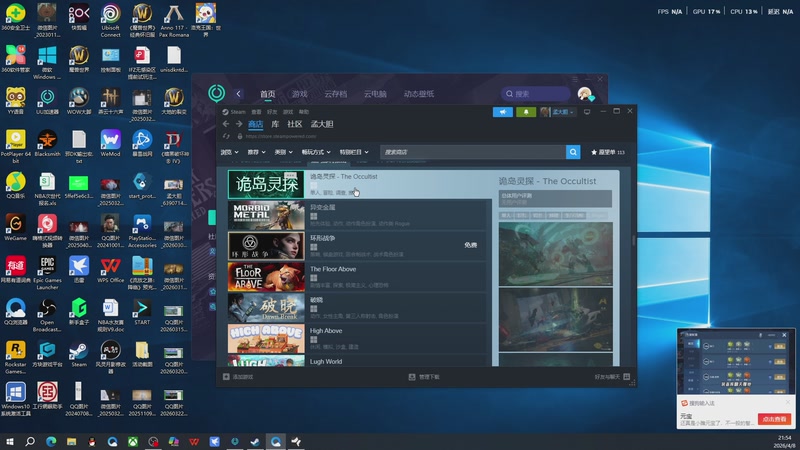Expand the 类别 dropdown in Steam store
The width and height of the screenshot is (800, 450).
pyautogui.click(x=283, y=152)
